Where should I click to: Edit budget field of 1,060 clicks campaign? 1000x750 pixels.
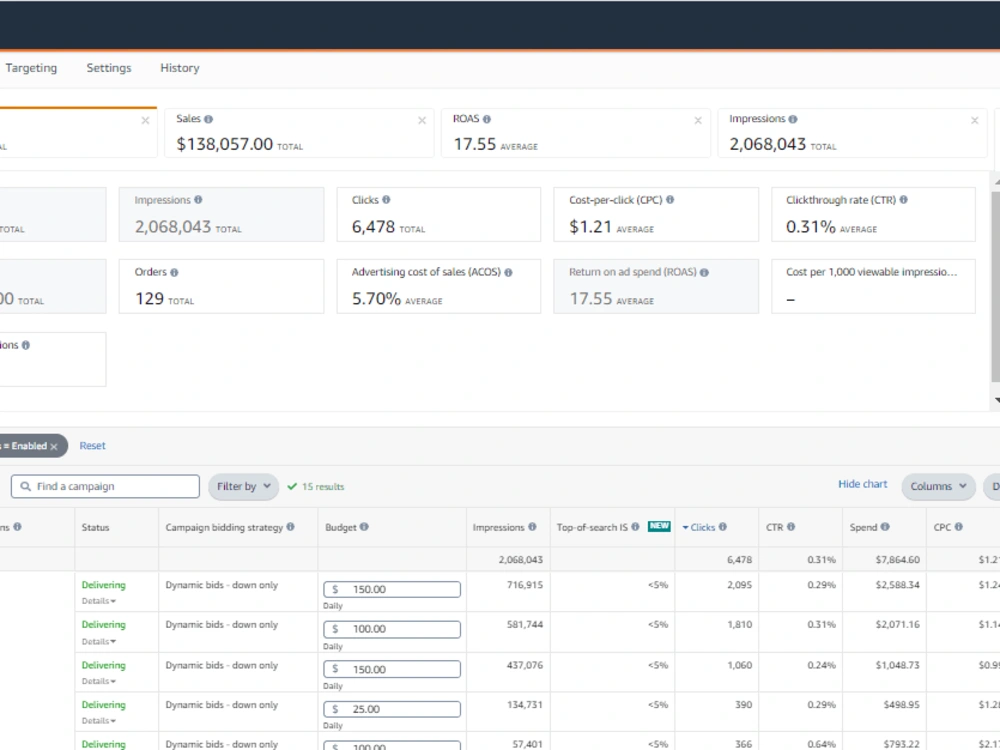392,669
